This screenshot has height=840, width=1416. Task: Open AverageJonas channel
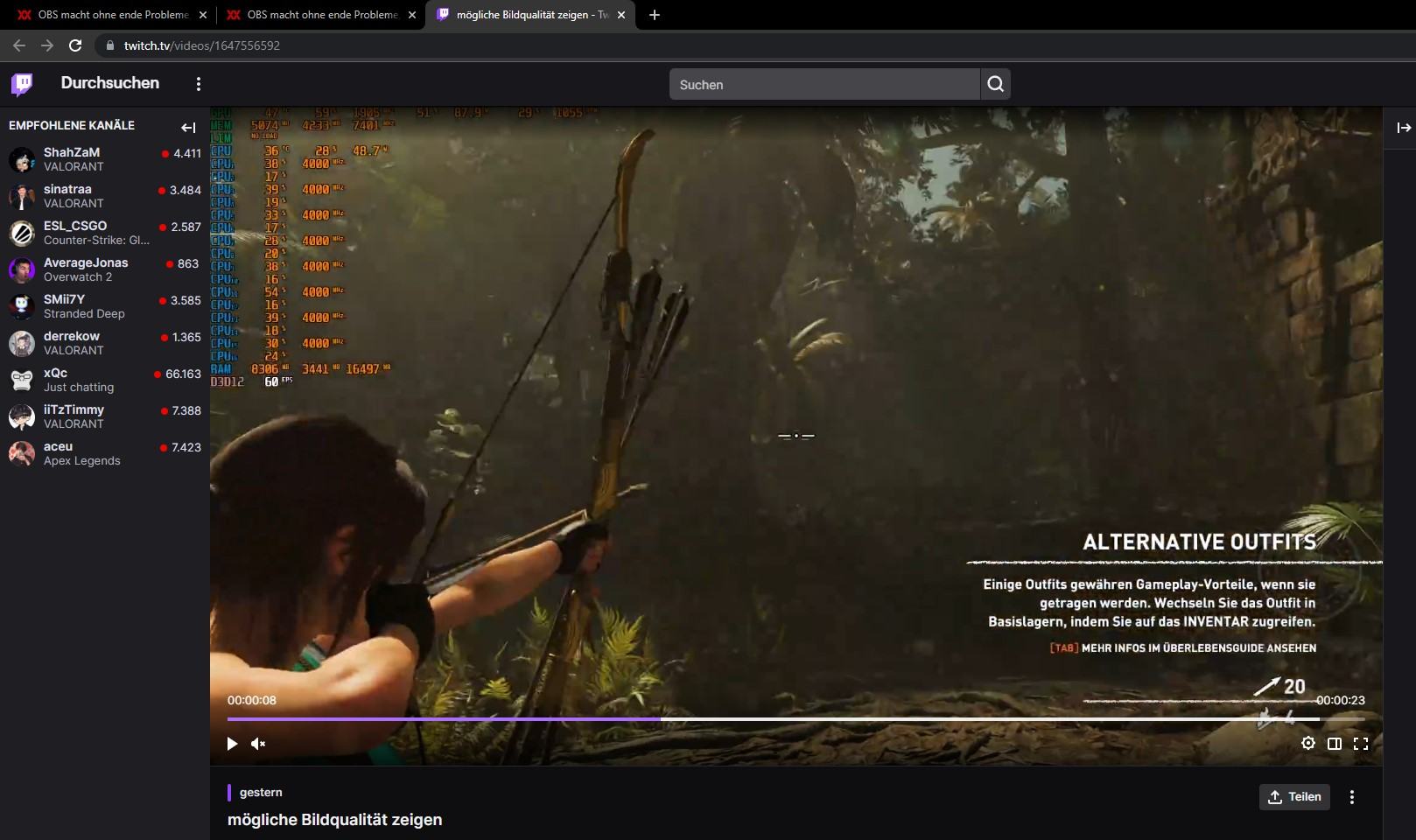click(105, 269)
